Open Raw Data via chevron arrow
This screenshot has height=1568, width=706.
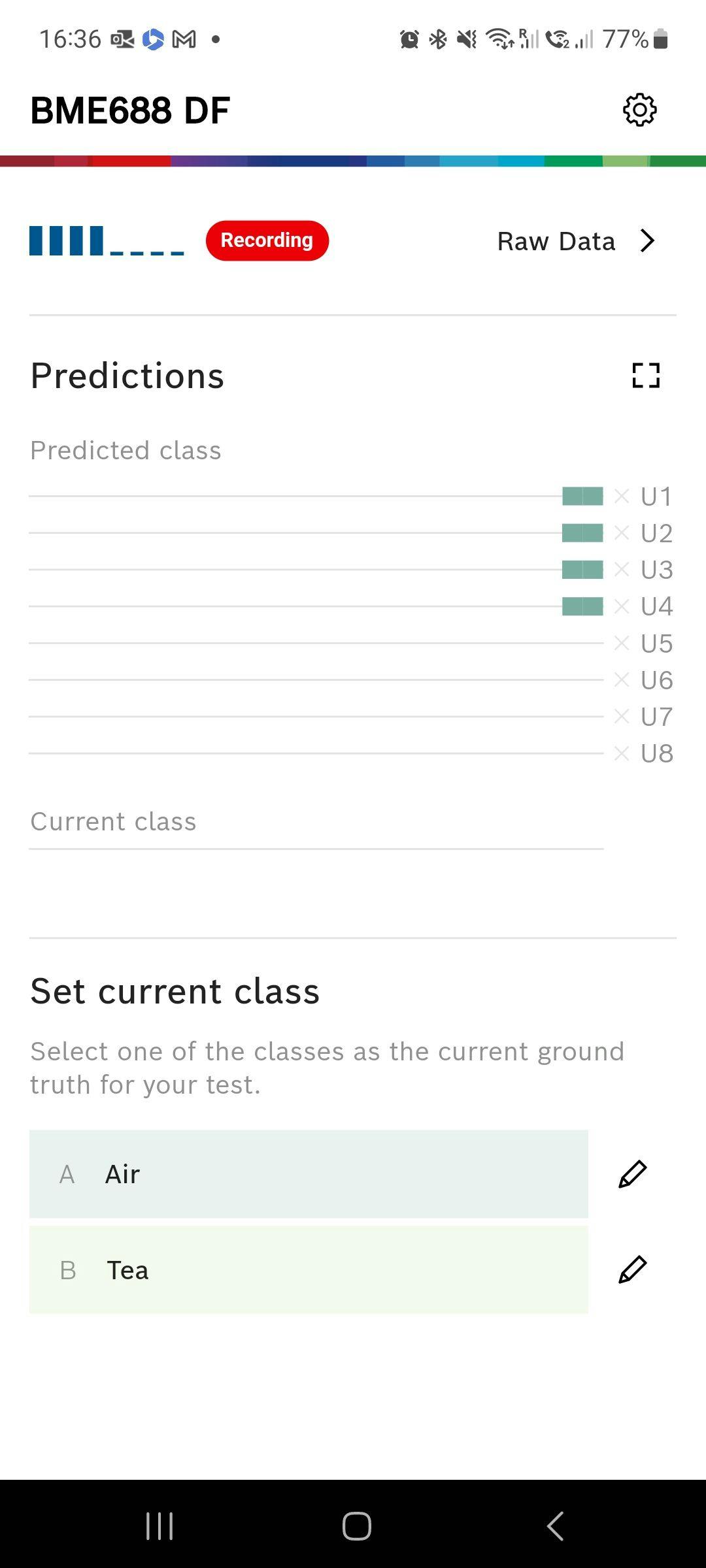647,241
